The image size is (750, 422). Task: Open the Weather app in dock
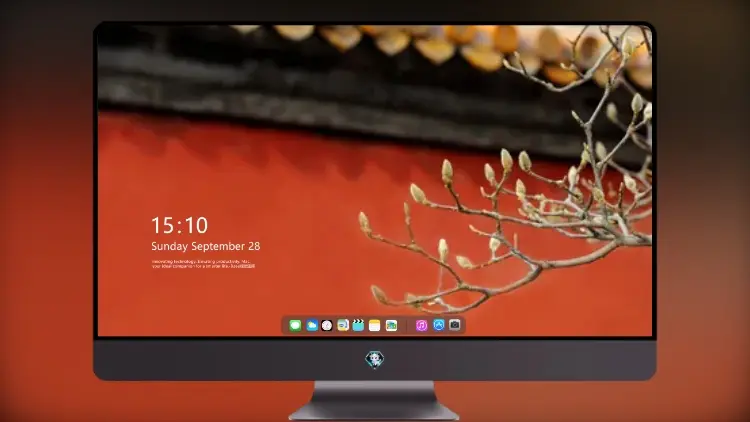311,325
